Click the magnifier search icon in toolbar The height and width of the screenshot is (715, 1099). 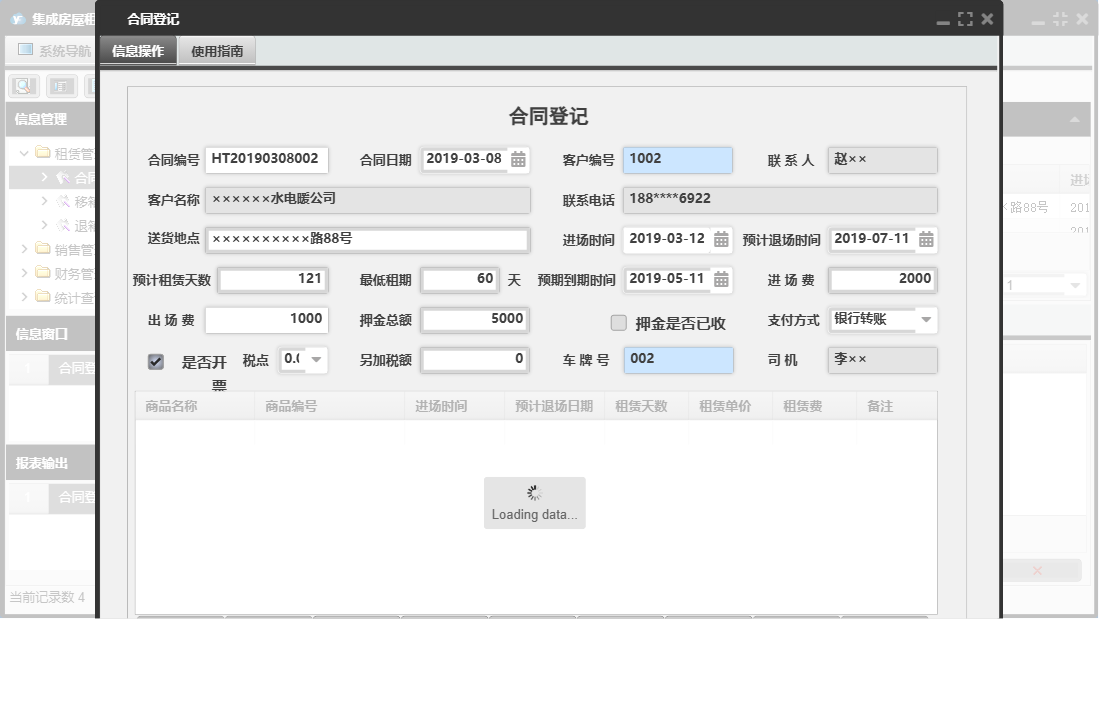pyautogui.click(x=22, y=86)
